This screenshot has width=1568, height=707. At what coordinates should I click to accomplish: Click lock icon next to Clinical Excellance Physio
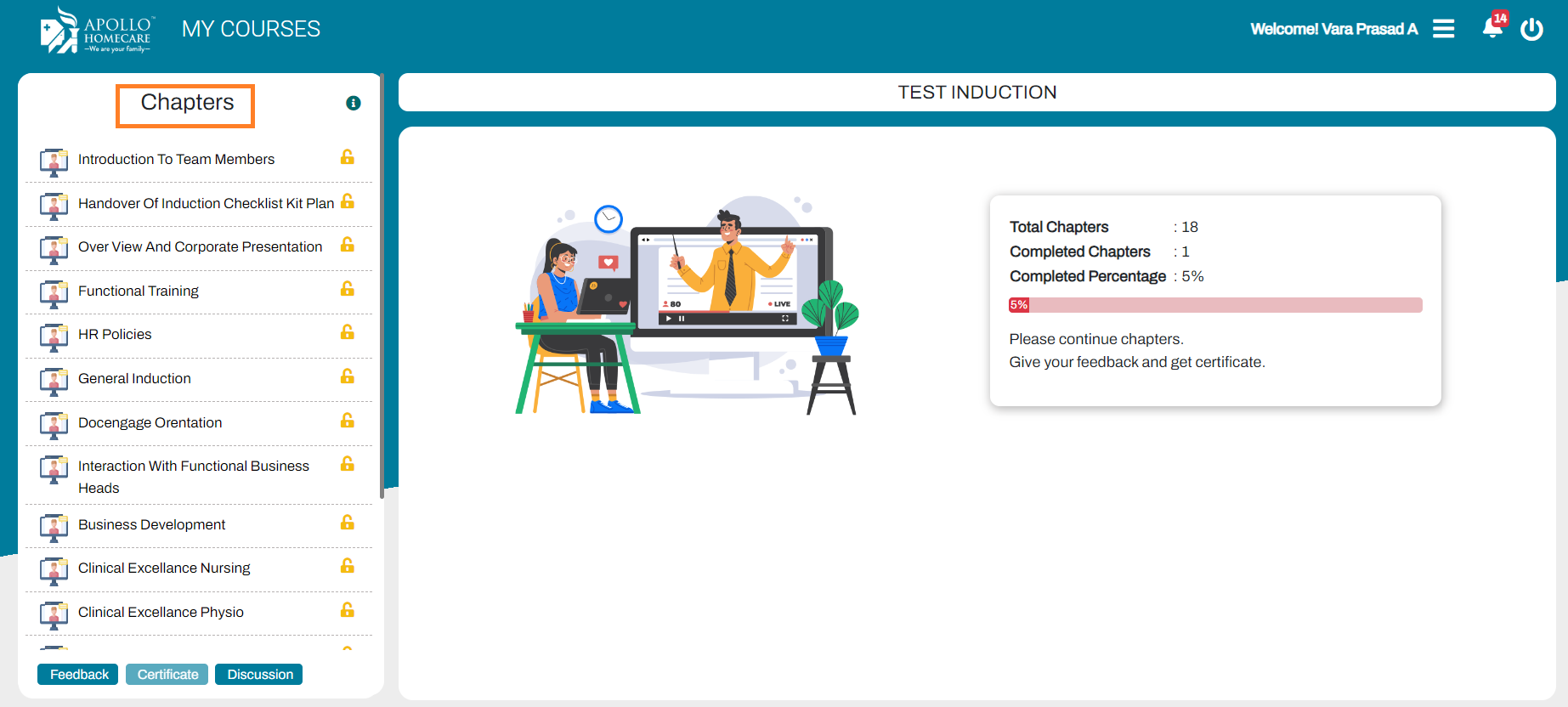pos(348,610)
